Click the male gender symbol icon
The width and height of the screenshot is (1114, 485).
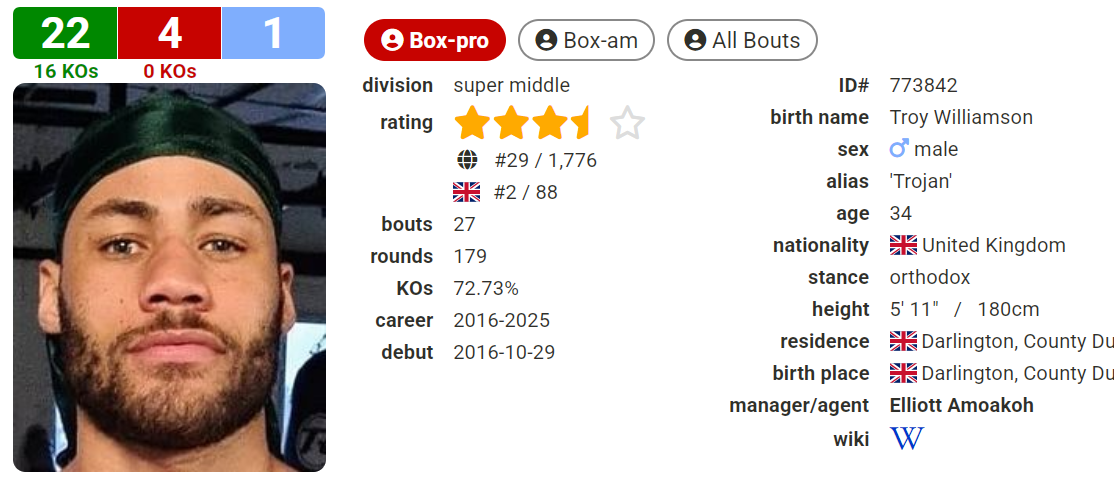[899, 149]
